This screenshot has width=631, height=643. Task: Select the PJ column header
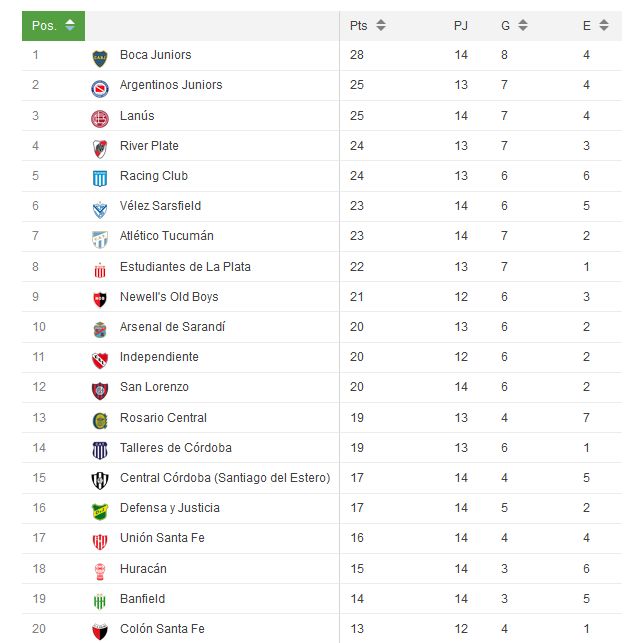[x=460, y=25]
